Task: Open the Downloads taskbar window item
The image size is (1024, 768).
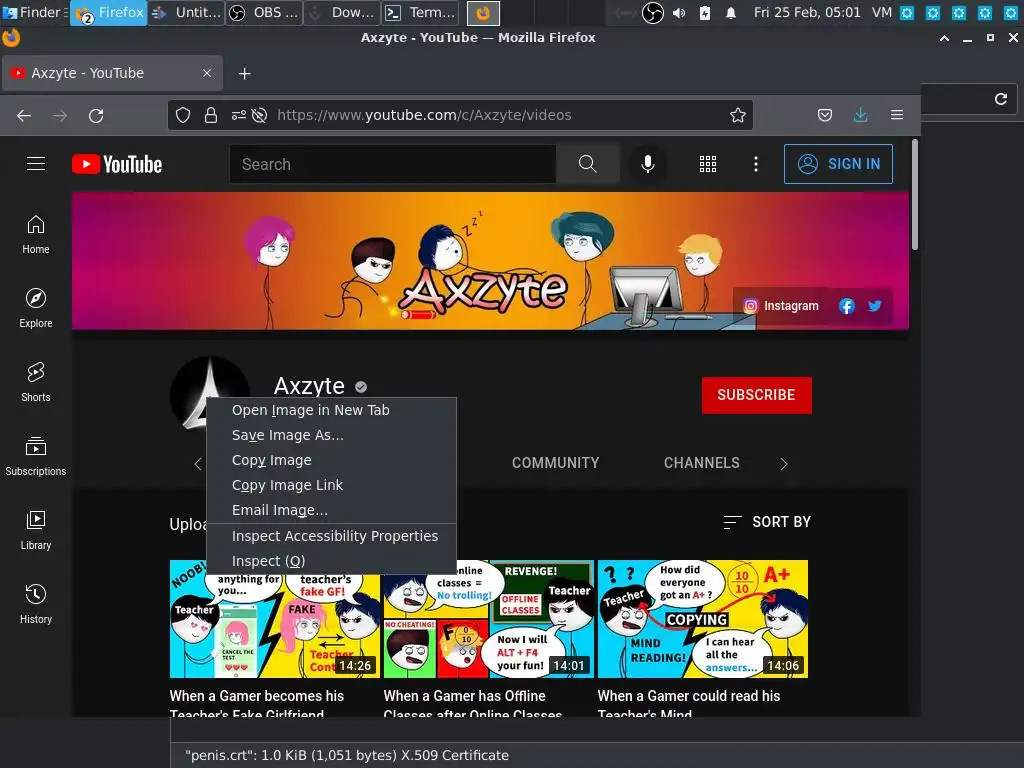Action: coord(342,12)
